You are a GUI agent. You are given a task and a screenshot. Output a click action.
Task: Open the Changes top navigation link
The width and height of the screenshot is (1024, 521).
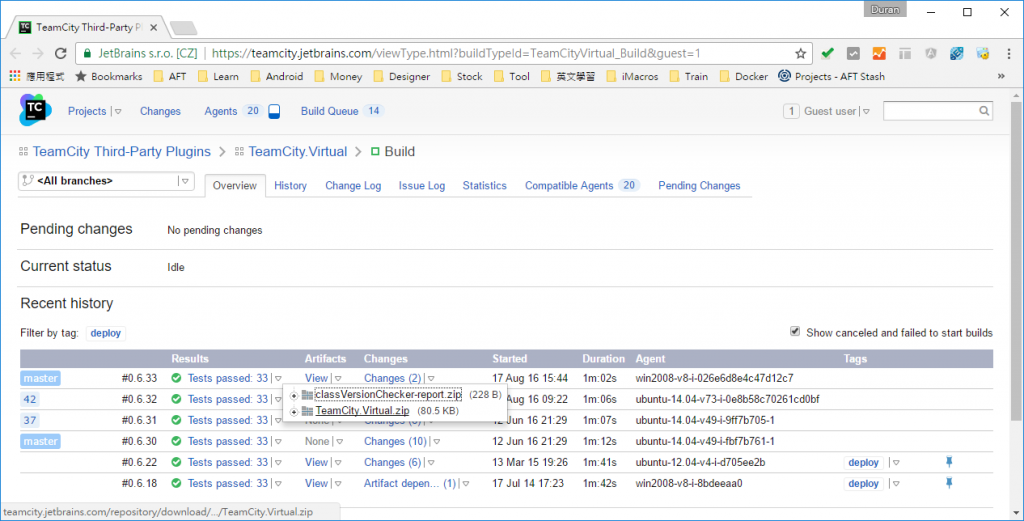click(x=160, y=111)
